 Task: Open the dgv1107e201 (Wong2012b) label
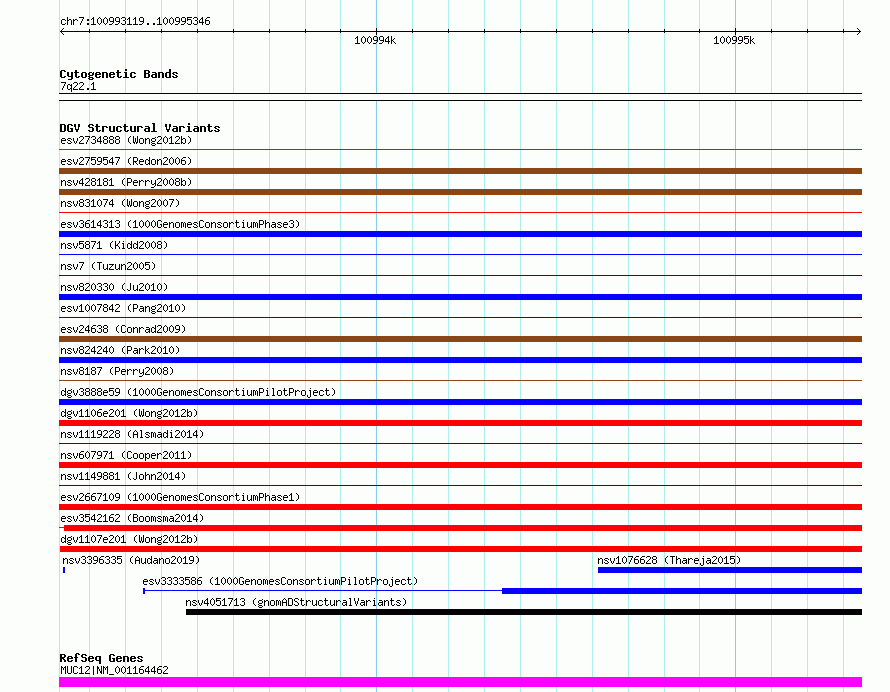point(129,539)
